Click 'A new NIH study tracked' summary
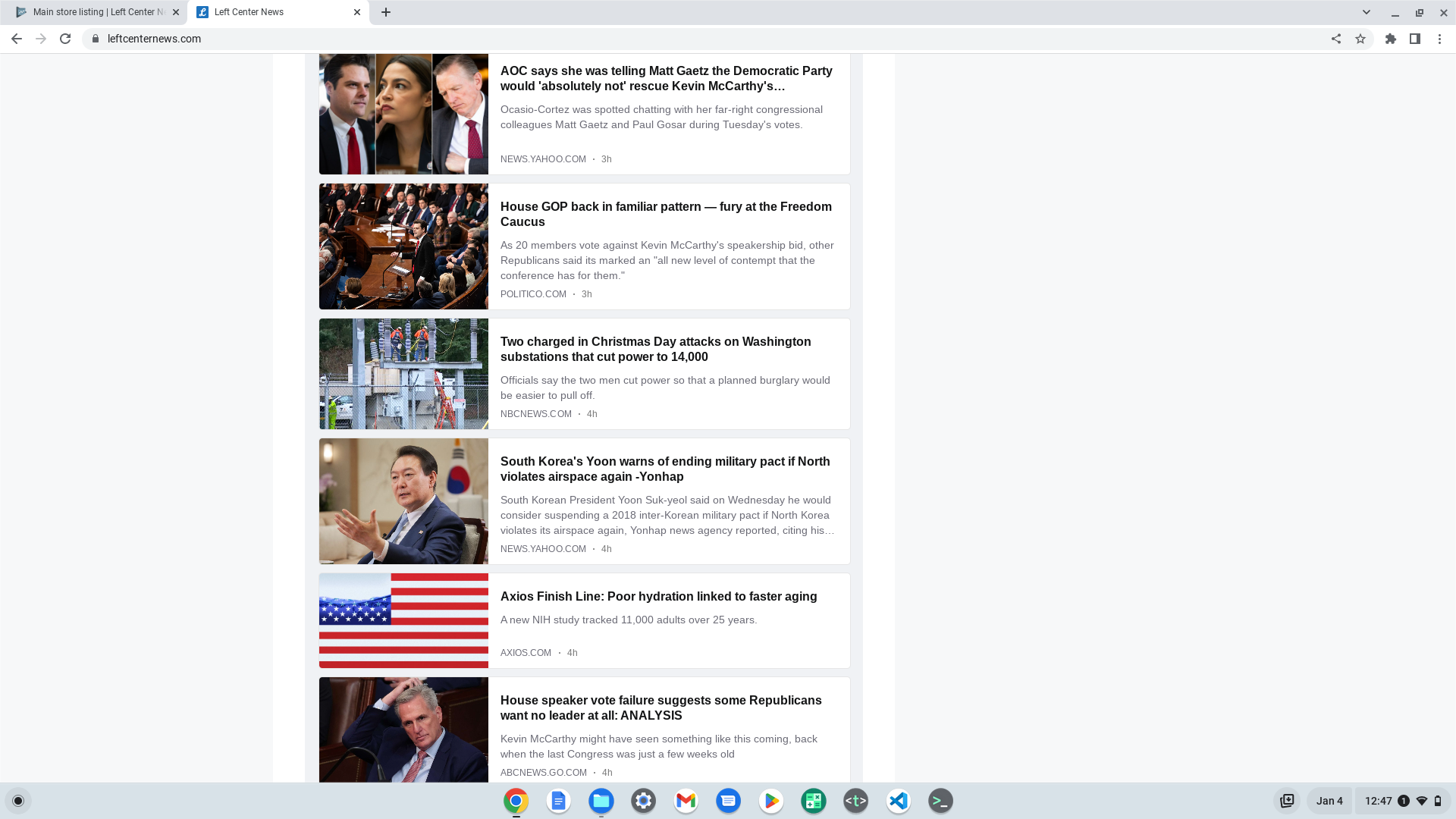The image size is (1456, 819). point(629,620)
